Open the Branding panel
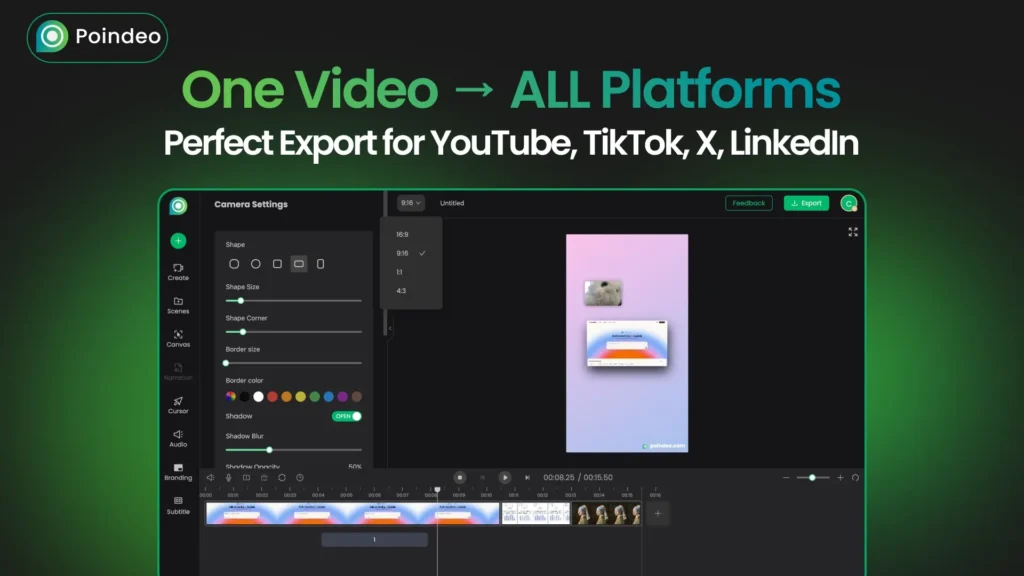Screen dimensions: 1024x576 point(178,471)
